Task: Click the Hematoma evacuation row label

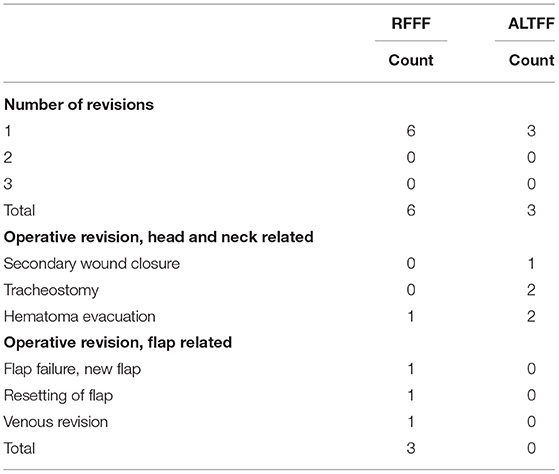Action: 80,316
